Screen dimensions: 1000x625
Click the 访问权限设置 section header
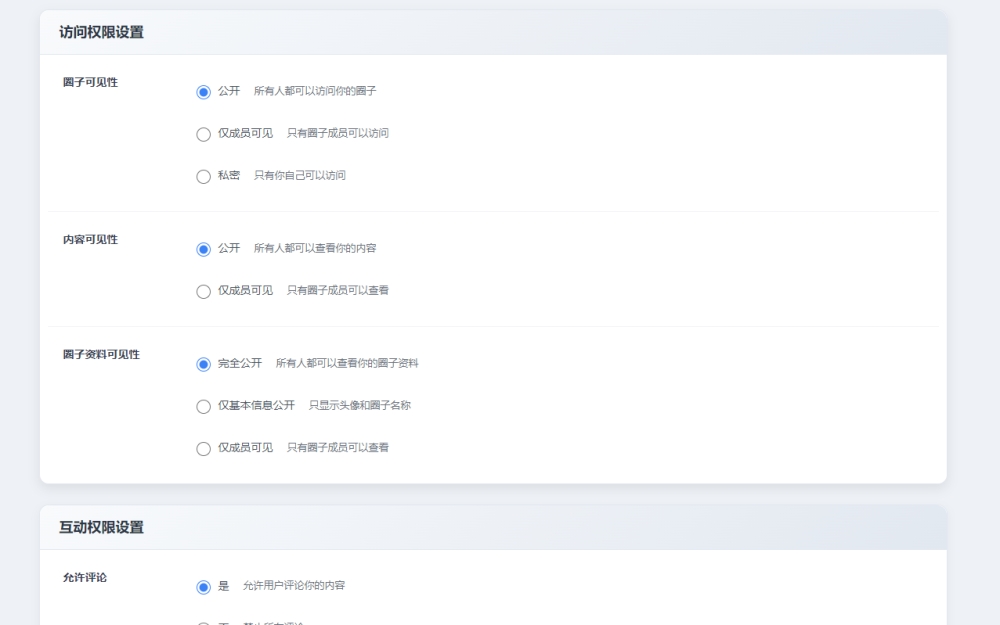click(x=101, y=32)
